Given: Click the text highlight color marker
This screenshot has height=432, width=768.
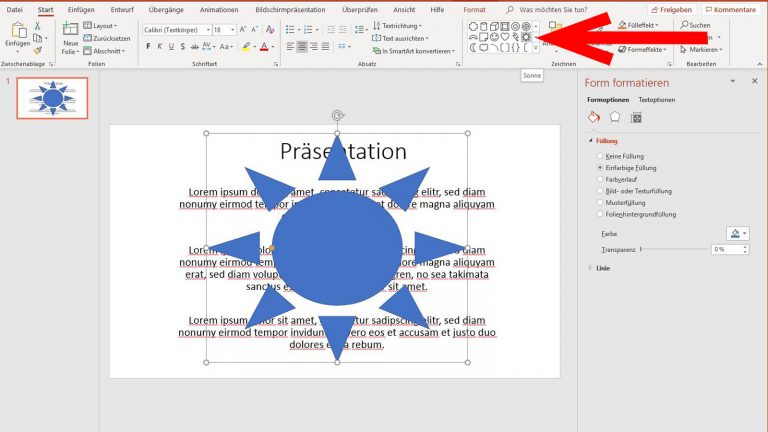Looking at the screenshot, I should tap(246, 47).
